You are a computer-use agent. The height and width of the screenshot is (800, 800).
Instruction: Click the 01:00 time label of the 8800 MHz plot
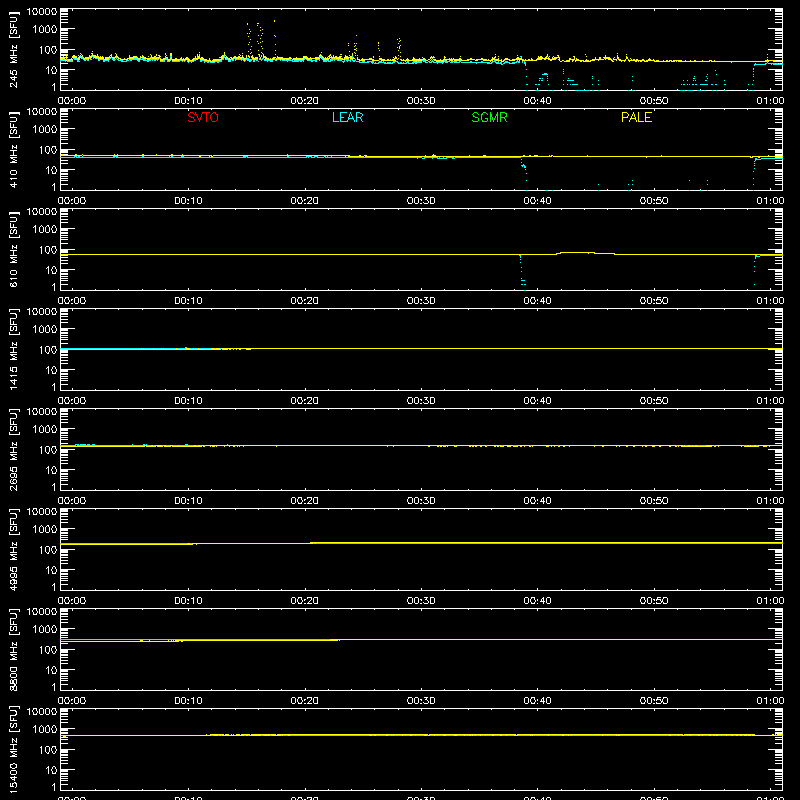[x=770, y=701]
